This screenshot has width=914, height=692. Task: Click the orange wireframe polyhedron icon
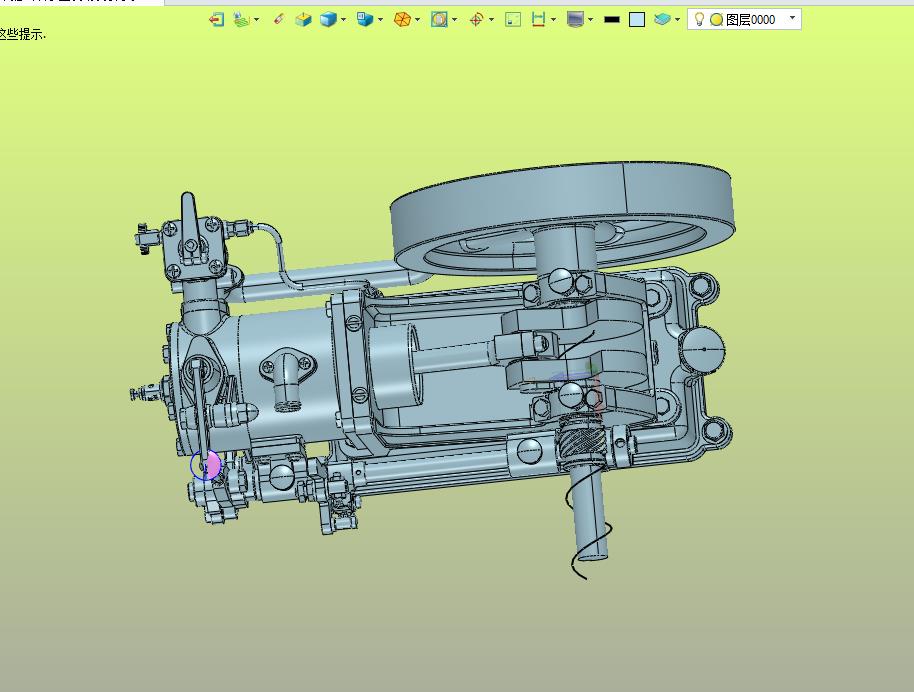[402, 20]
